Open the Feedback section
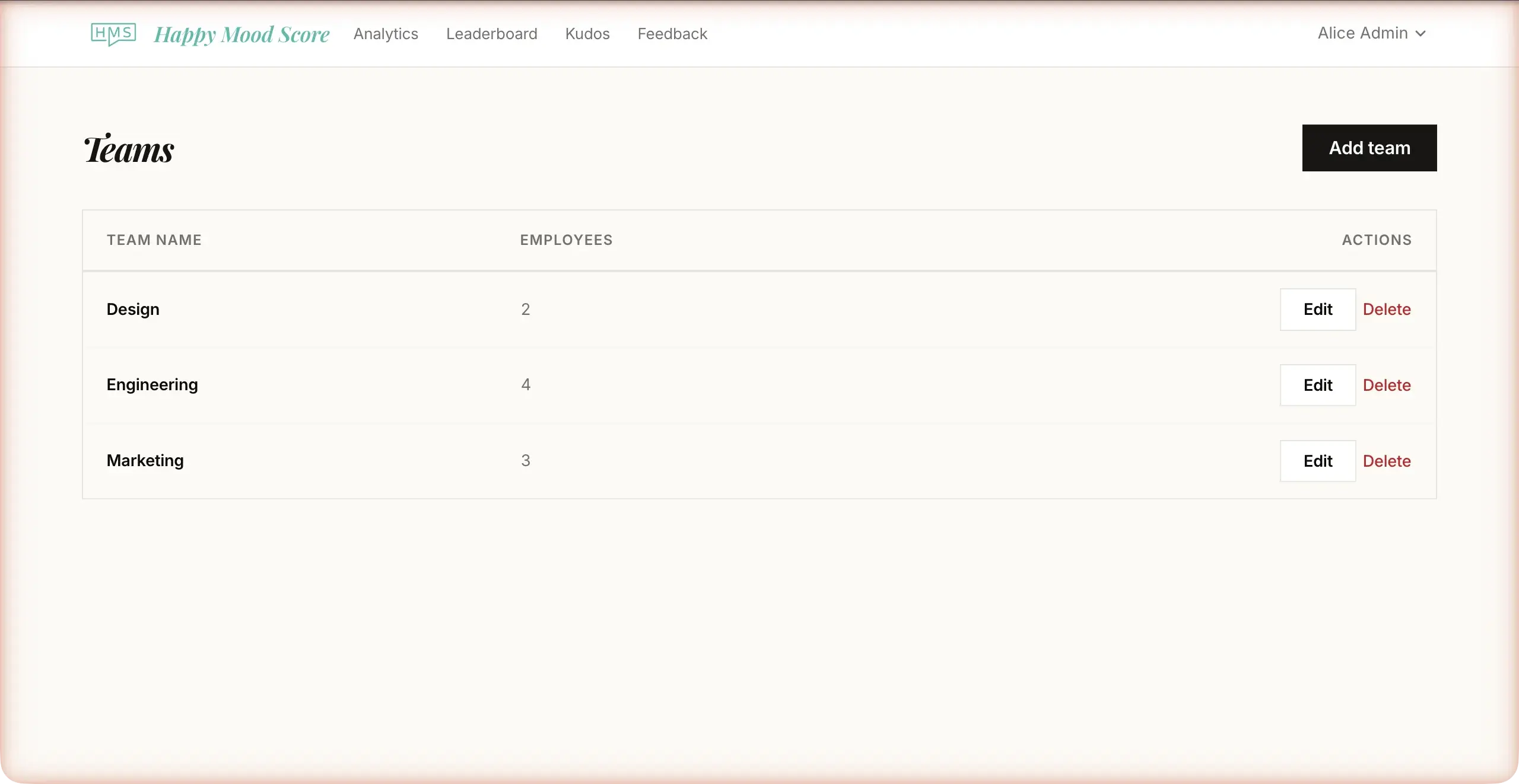The height and width of the screenshot is (784, 1519). click(672, 34)
